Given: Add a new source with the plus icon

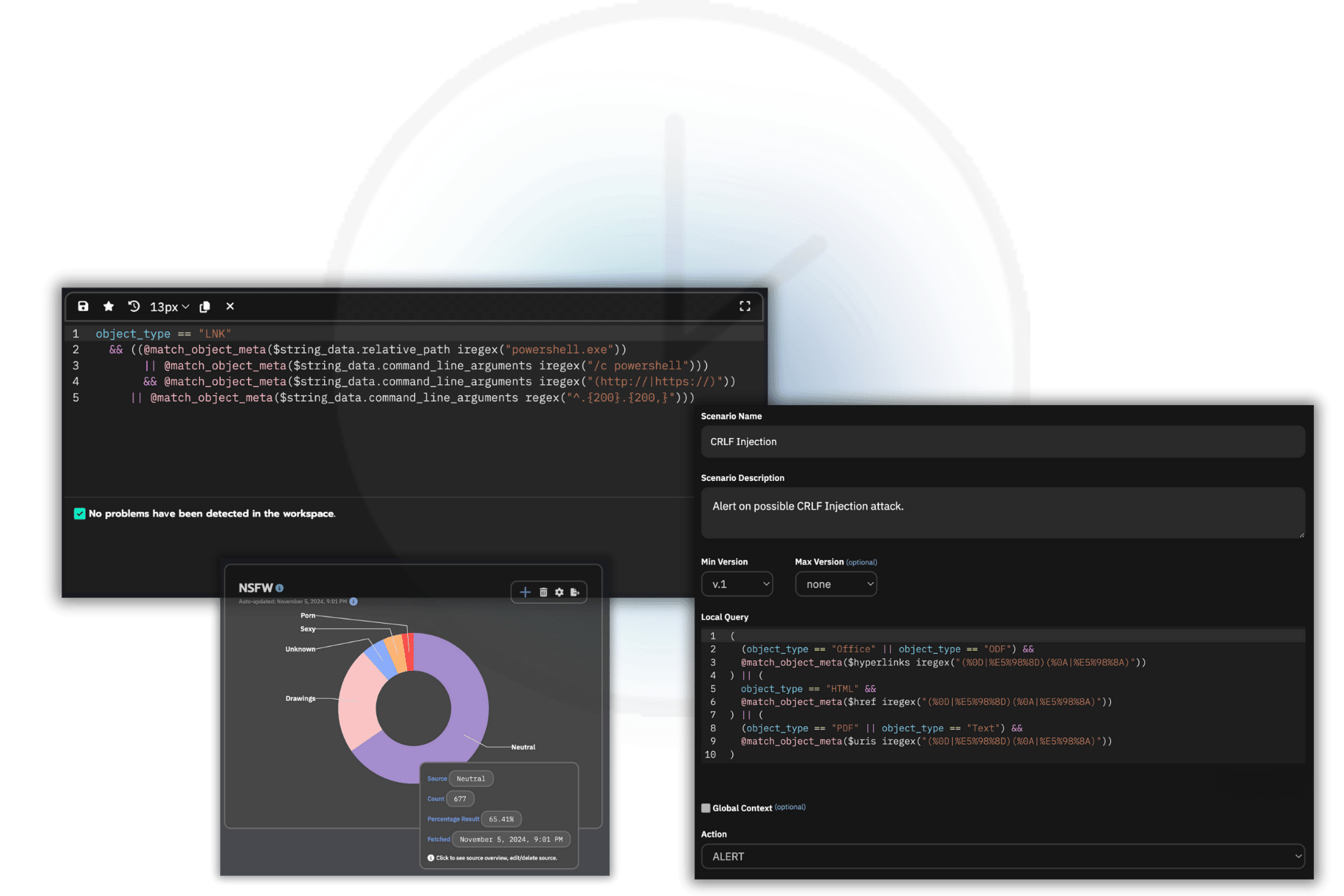Looking at the screenshot, I should pos(524,592).
